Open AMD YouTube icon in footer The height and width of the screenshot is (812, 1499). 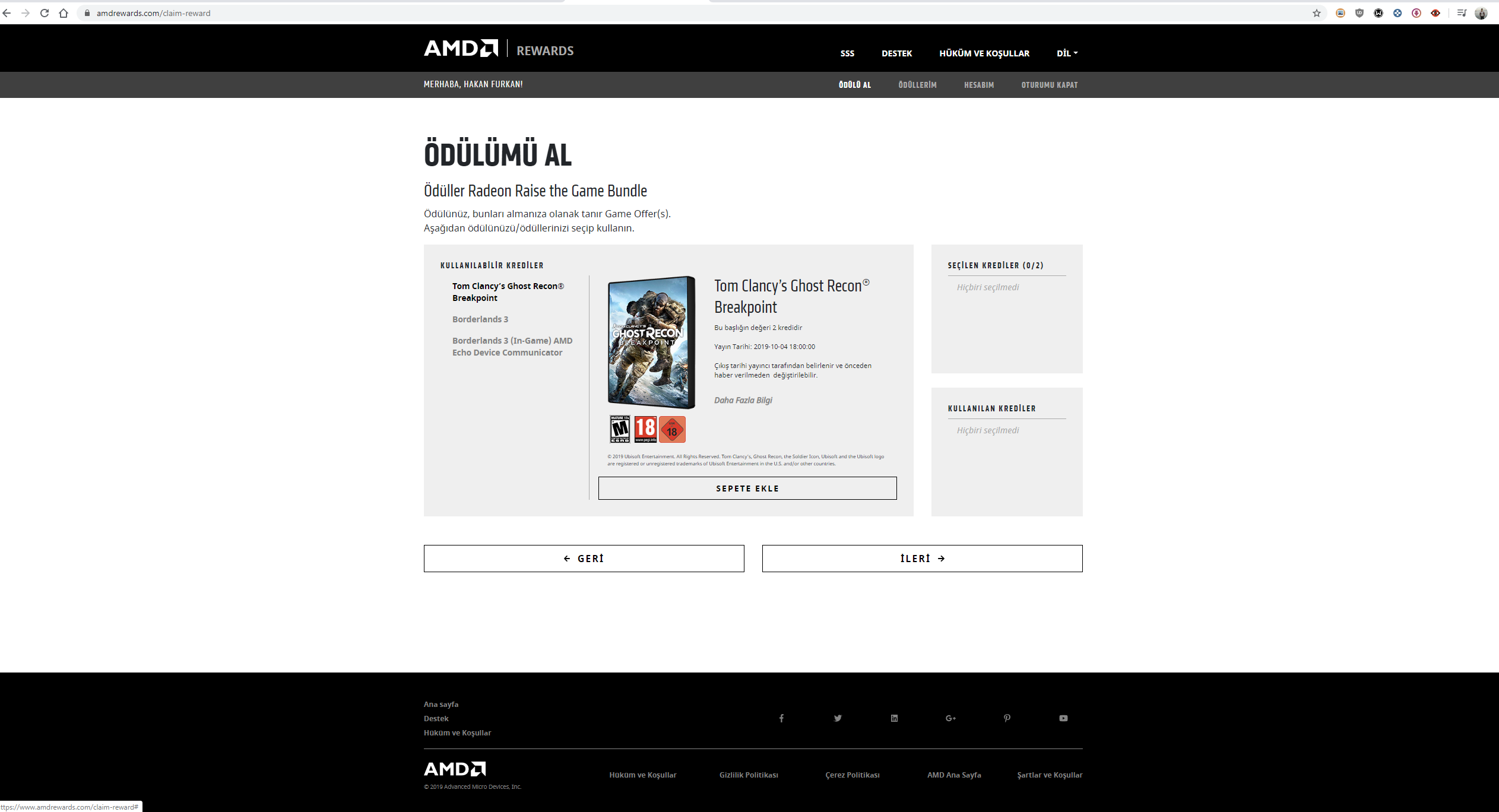click(x=1063, y=718)
